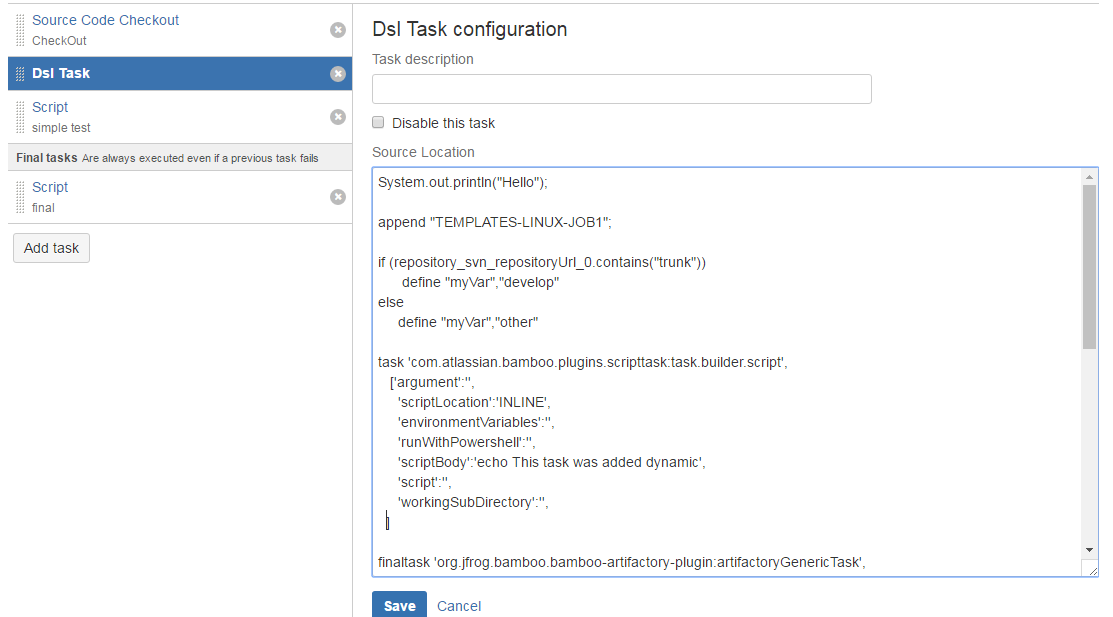Select the simple test Script task

coord(49,107)
